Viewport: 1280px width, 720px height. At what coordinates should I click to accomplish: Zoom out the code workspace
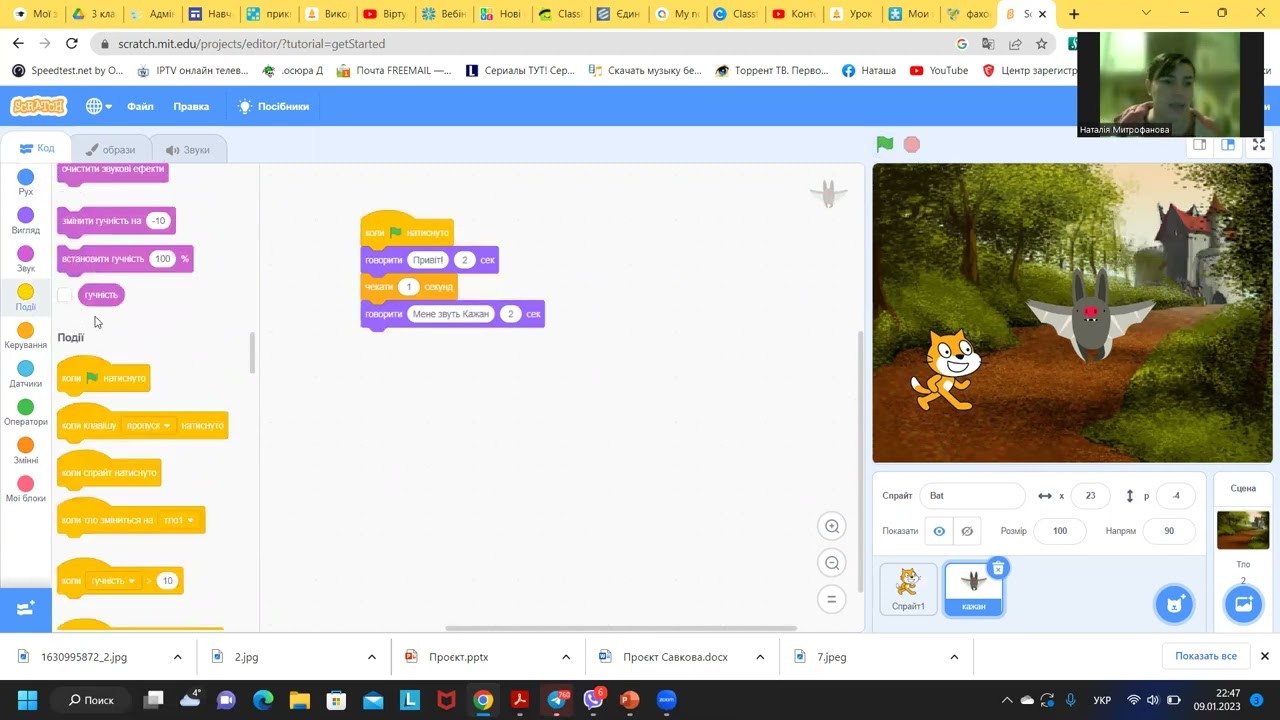(x=831, y=563)
